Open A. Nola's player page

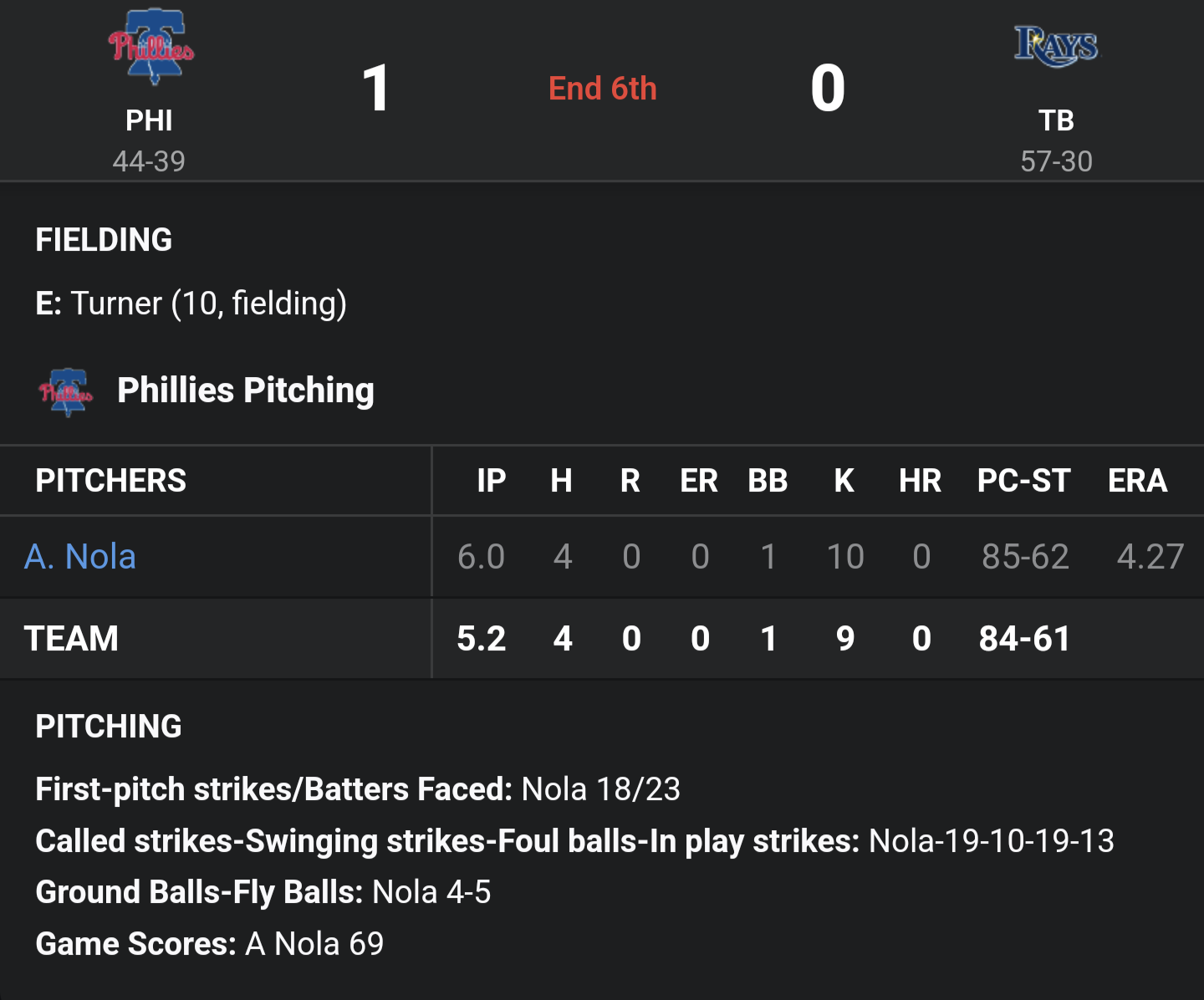click(80, 557)
